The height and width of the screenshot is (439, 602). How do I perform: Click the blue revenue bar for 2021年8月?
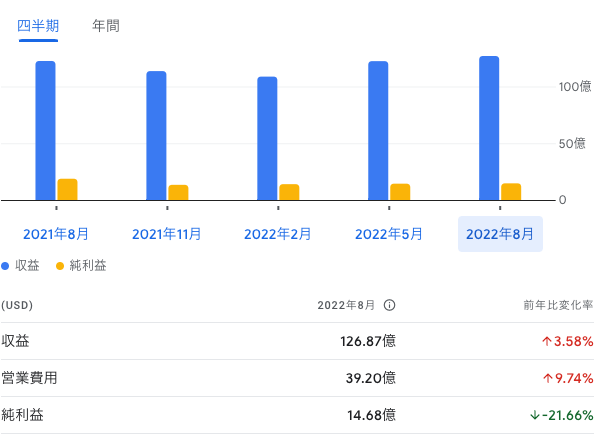[45, 130]
